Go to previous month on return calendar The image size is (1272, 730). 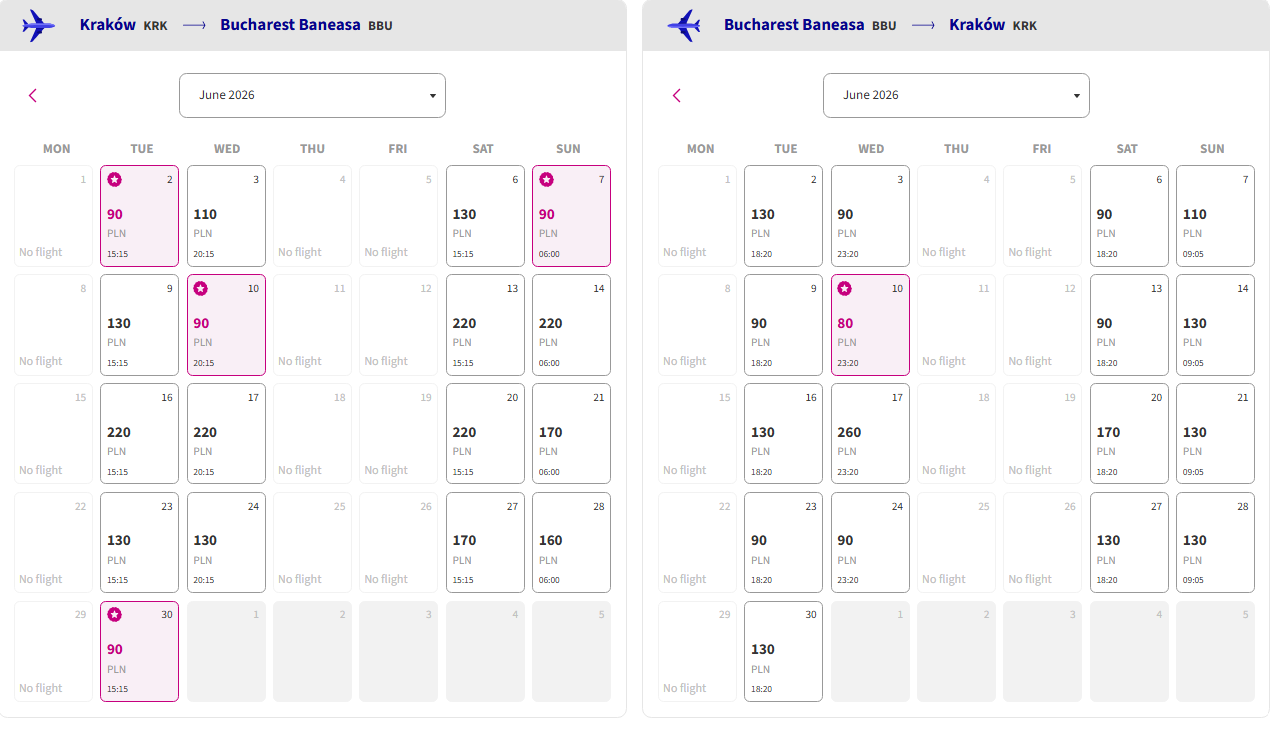tap(677, 95)
